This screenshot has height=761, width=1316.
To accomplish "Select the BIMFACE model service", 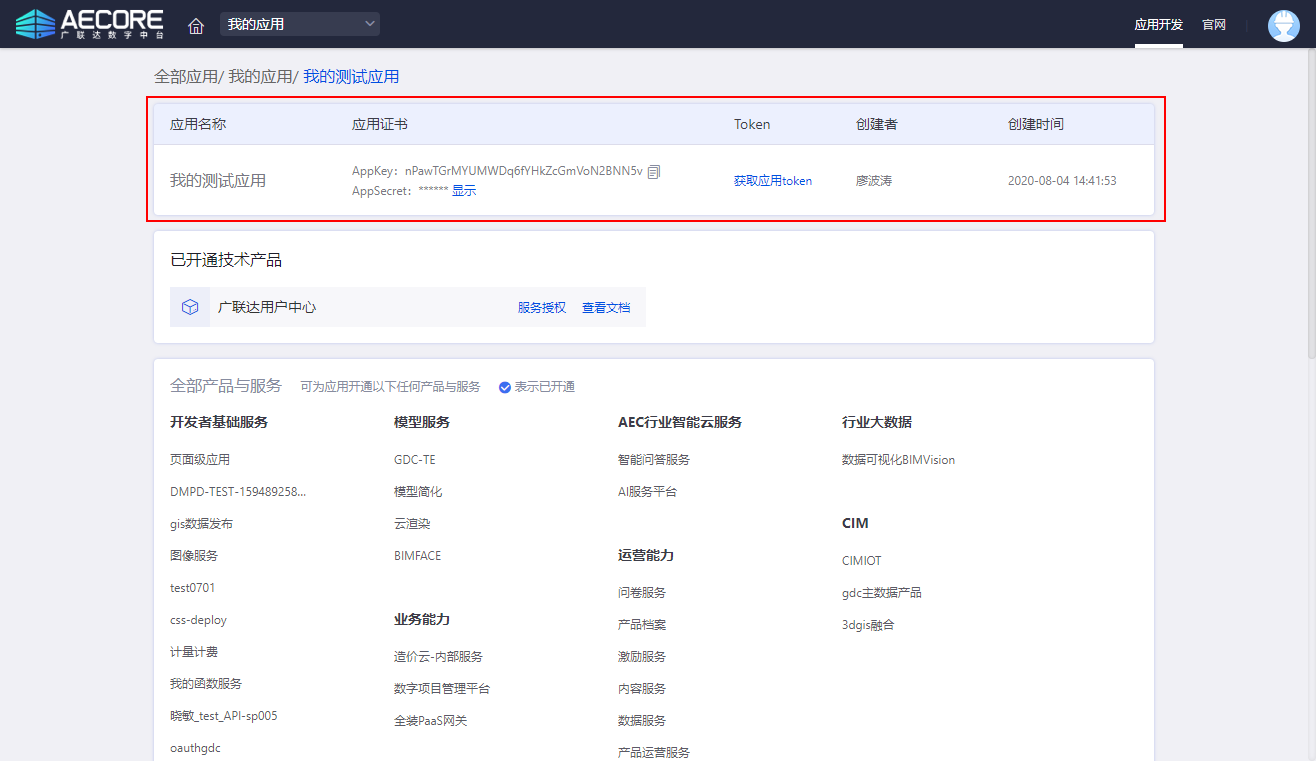I will (x=417, y=556).
